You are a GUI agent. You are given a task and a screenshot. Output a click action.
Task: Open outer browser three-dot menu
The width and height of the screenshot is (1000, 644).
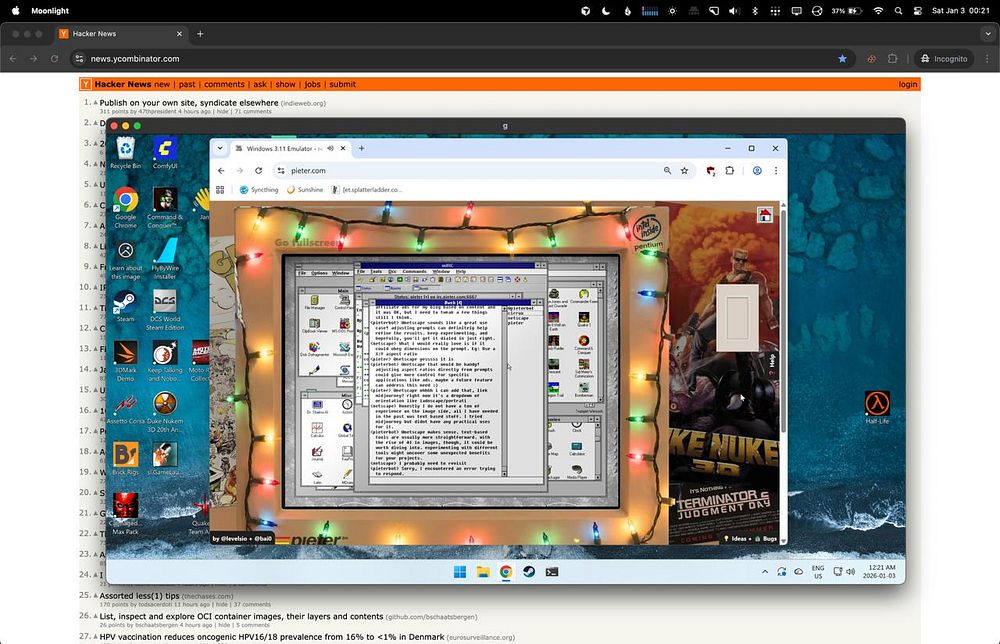(x=987, y=59)
